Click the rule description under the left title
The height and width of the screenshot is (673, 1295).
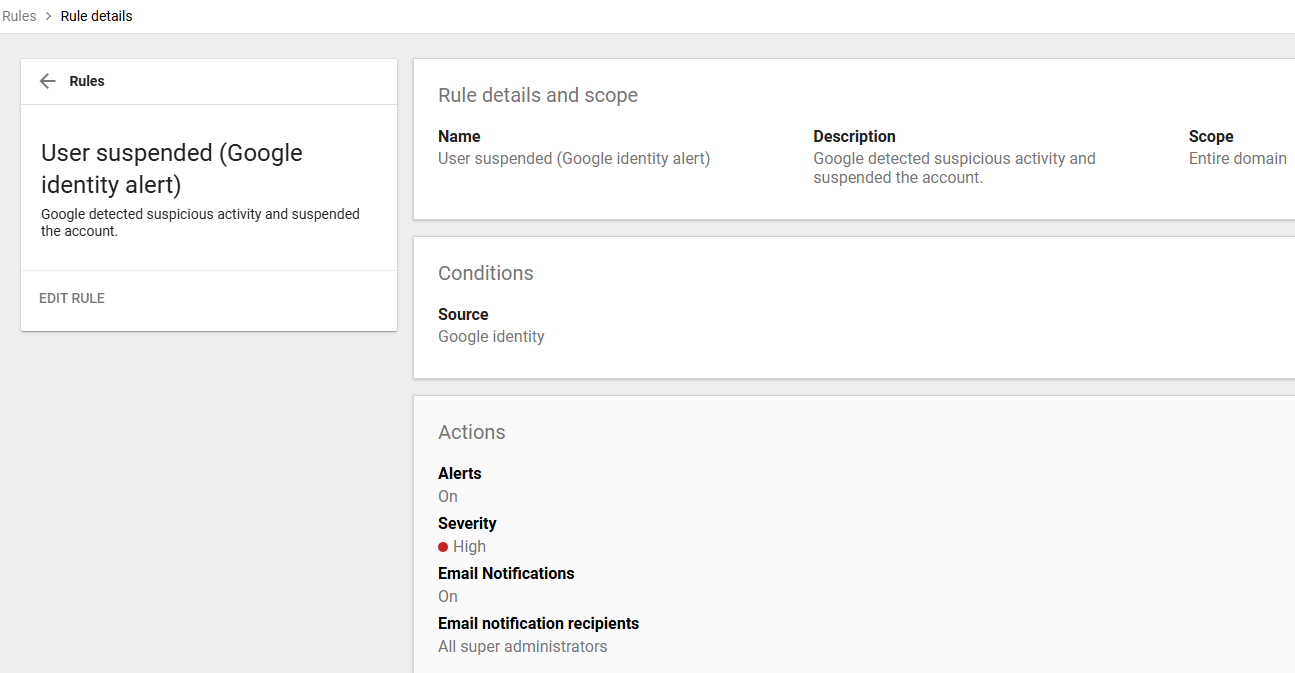200,222
